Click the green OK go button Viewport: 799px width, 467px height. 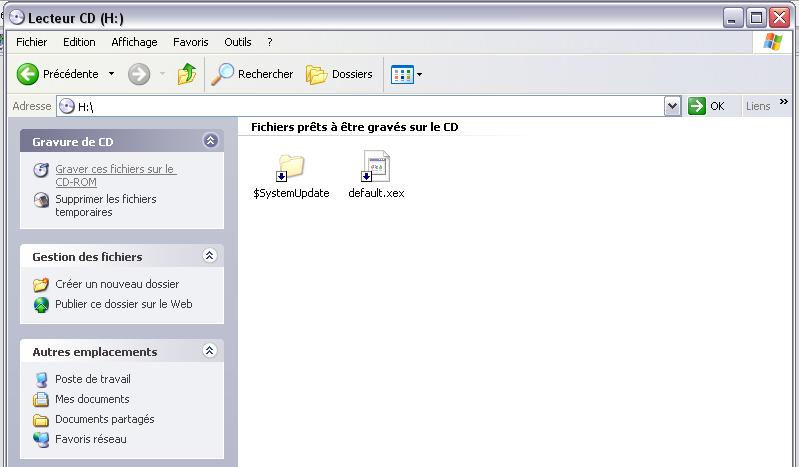pos(706,106)
